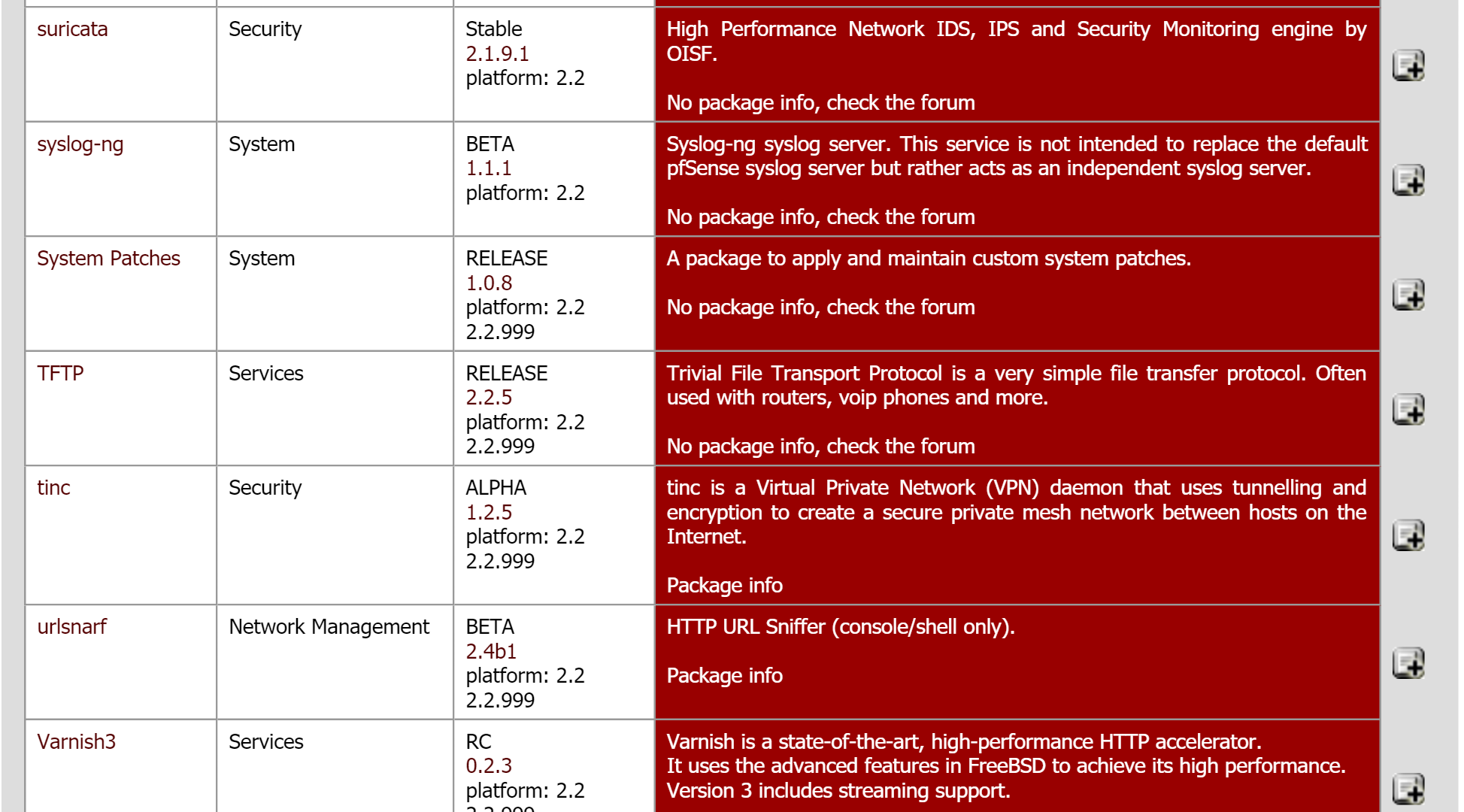Open syslog-ng version 1.1.1 link
Image resolution: width=1464 pixels, height=812 pixels.
pyautogui.click(x=488, y=168)
